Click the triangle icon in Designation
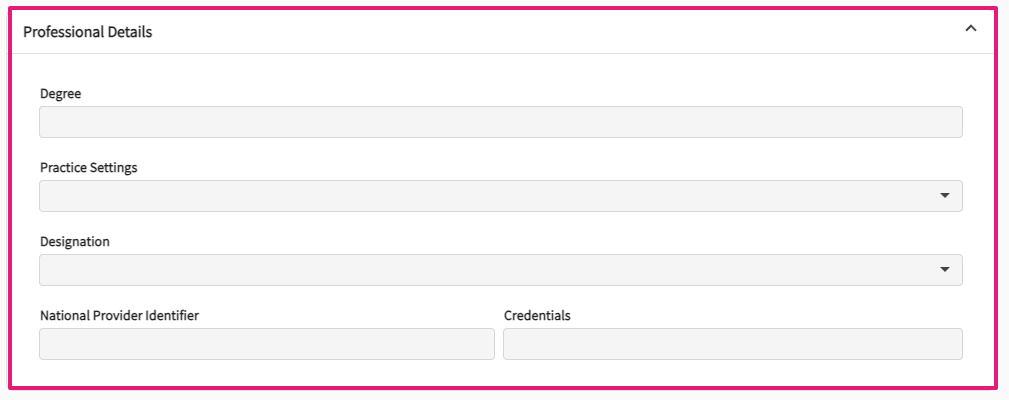The image size is (1009, 400). (944, 270)
